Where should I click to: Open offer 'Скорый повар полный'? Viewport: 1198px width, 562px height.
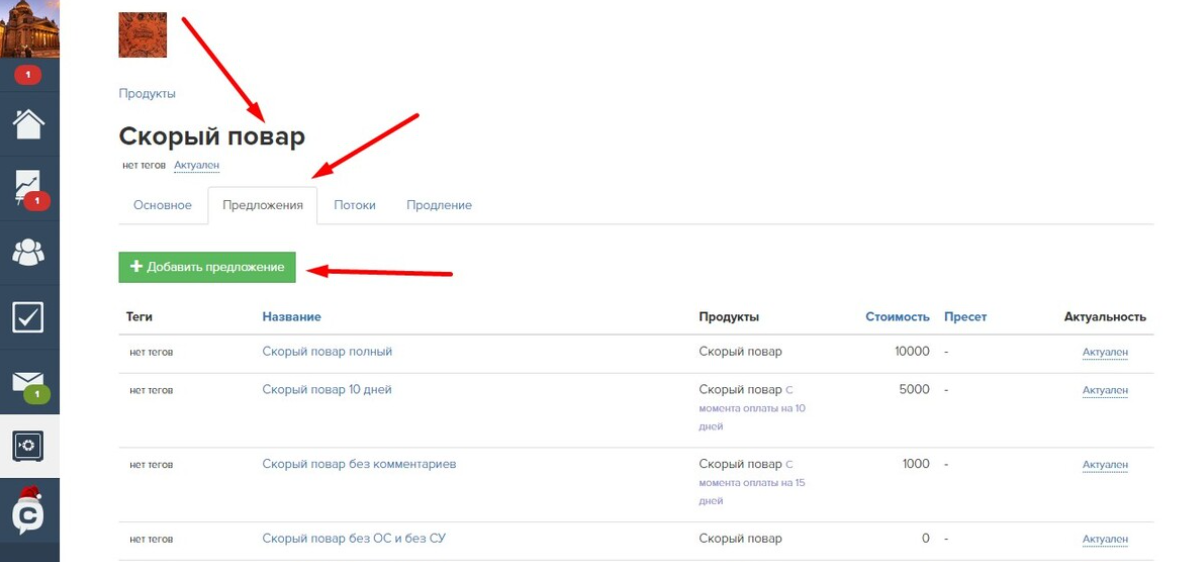pyautogui.click(x=327, y=352)
